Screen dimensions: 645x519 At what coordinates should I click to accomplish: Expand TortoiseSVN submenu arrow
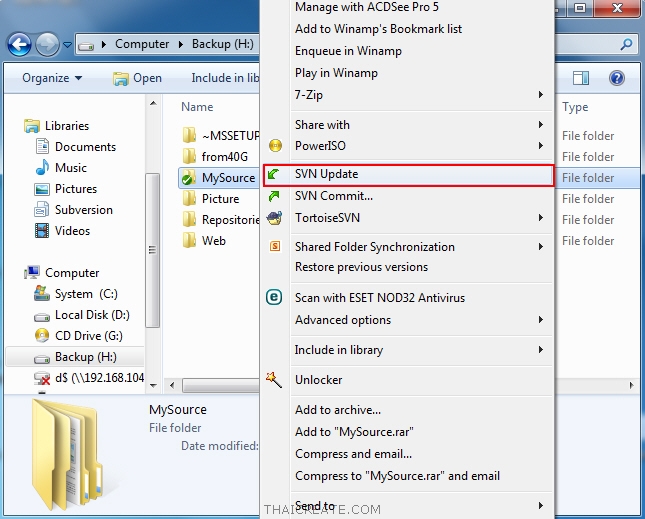[541, 218]
